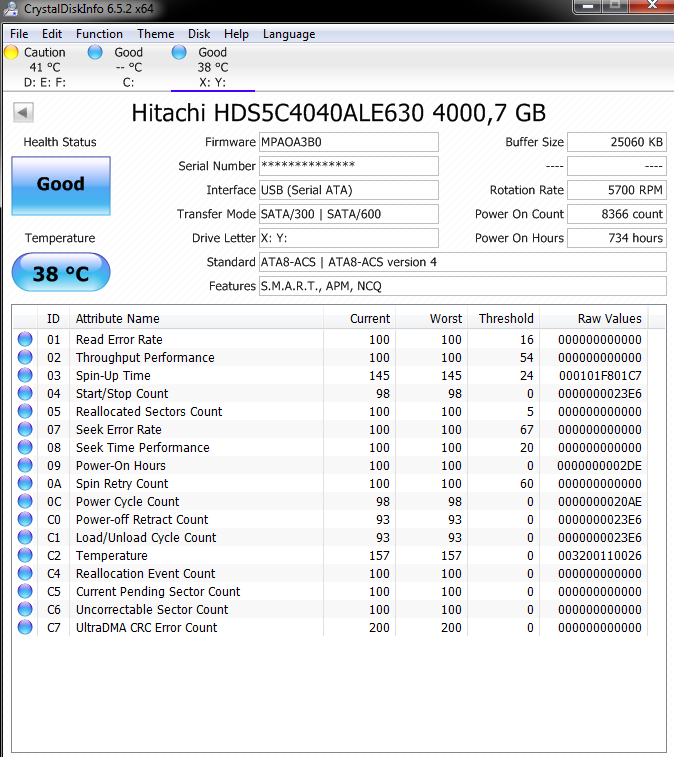
Task: Click the Hitachi HDS5C4040ALE630 disk title
Action: (x=338, y=113)
